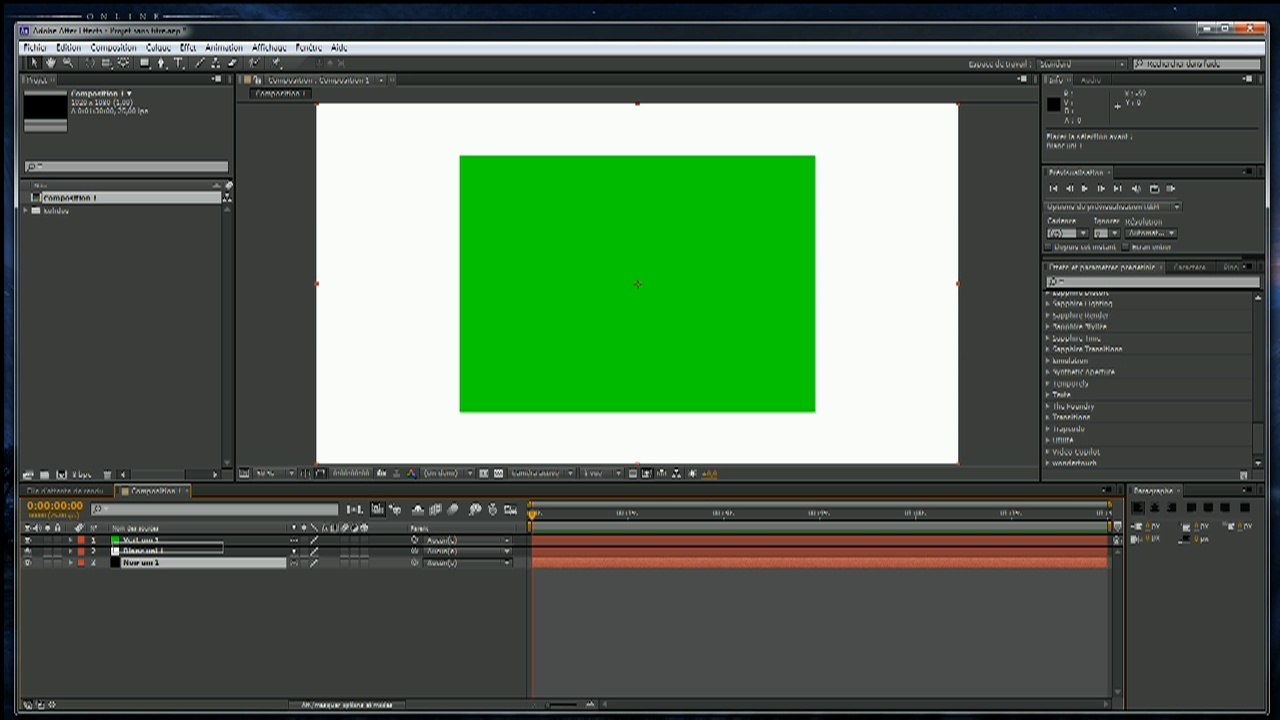Step forward one frame in Preview panel
This screenshot has width=1280, height=720.
tap(1102, 188)
